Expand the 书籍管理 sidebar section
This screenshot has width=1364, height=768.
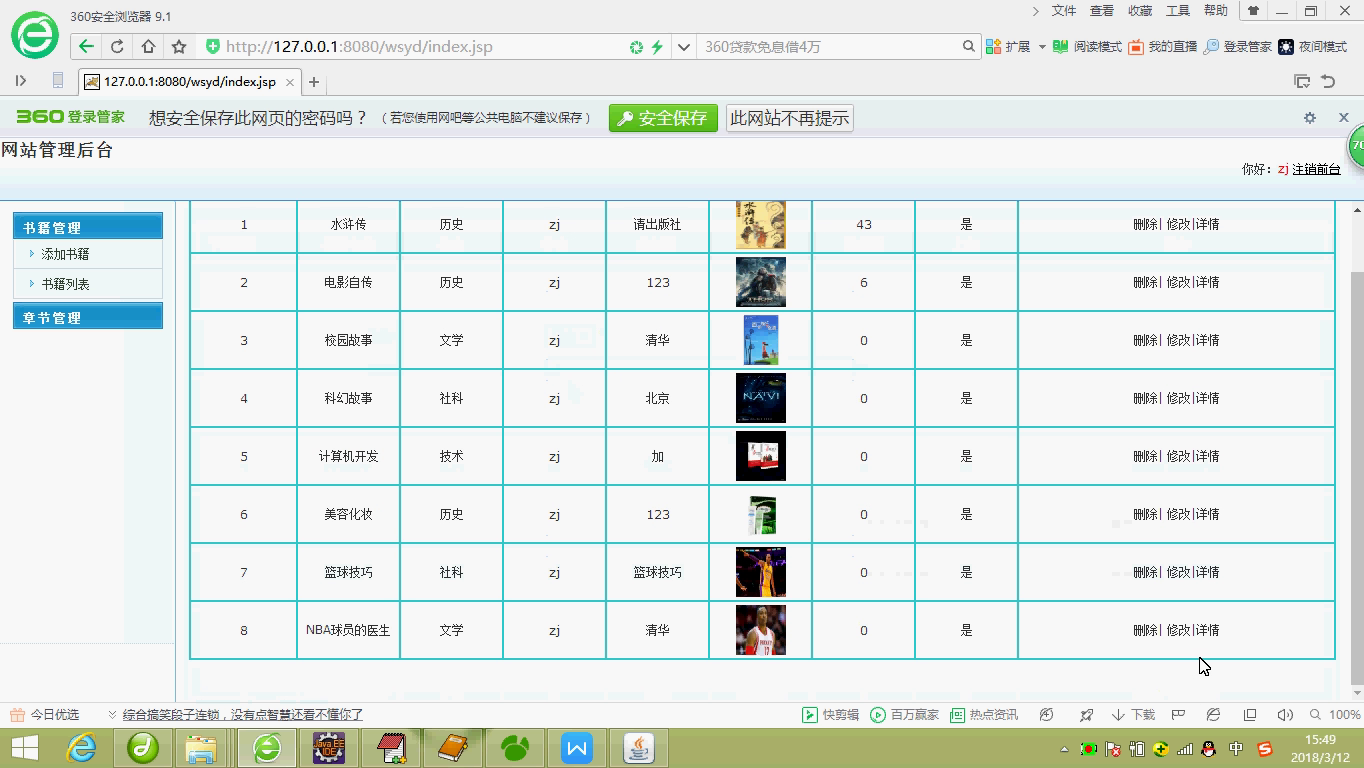pyautogui.click(x=88, y=227)
